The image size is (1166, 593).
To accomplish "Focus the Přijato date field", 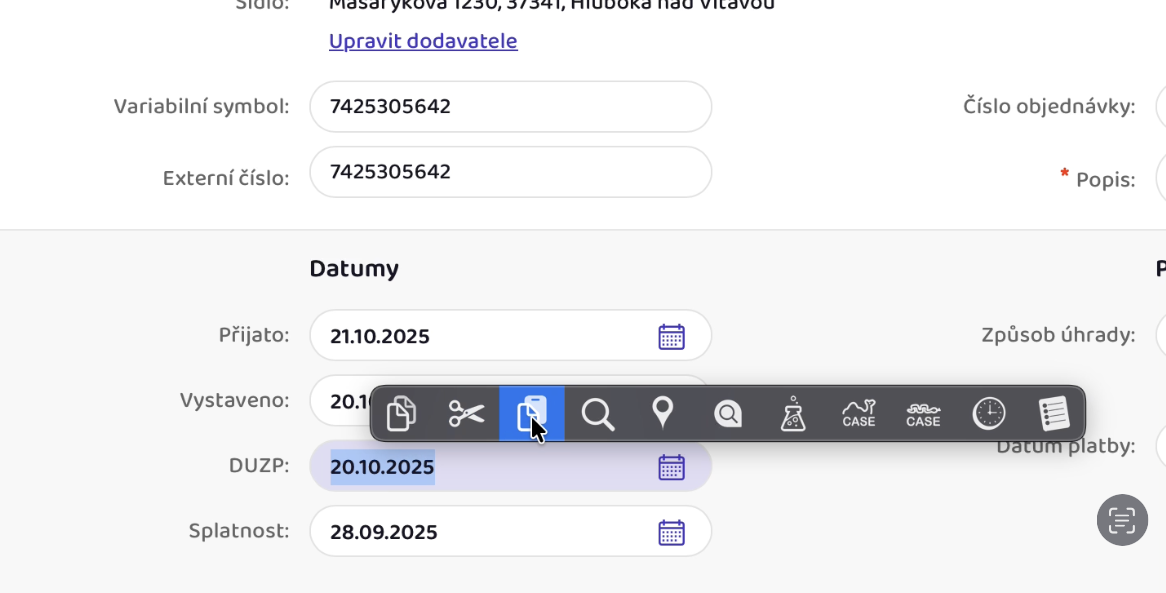I will (480, 336).
